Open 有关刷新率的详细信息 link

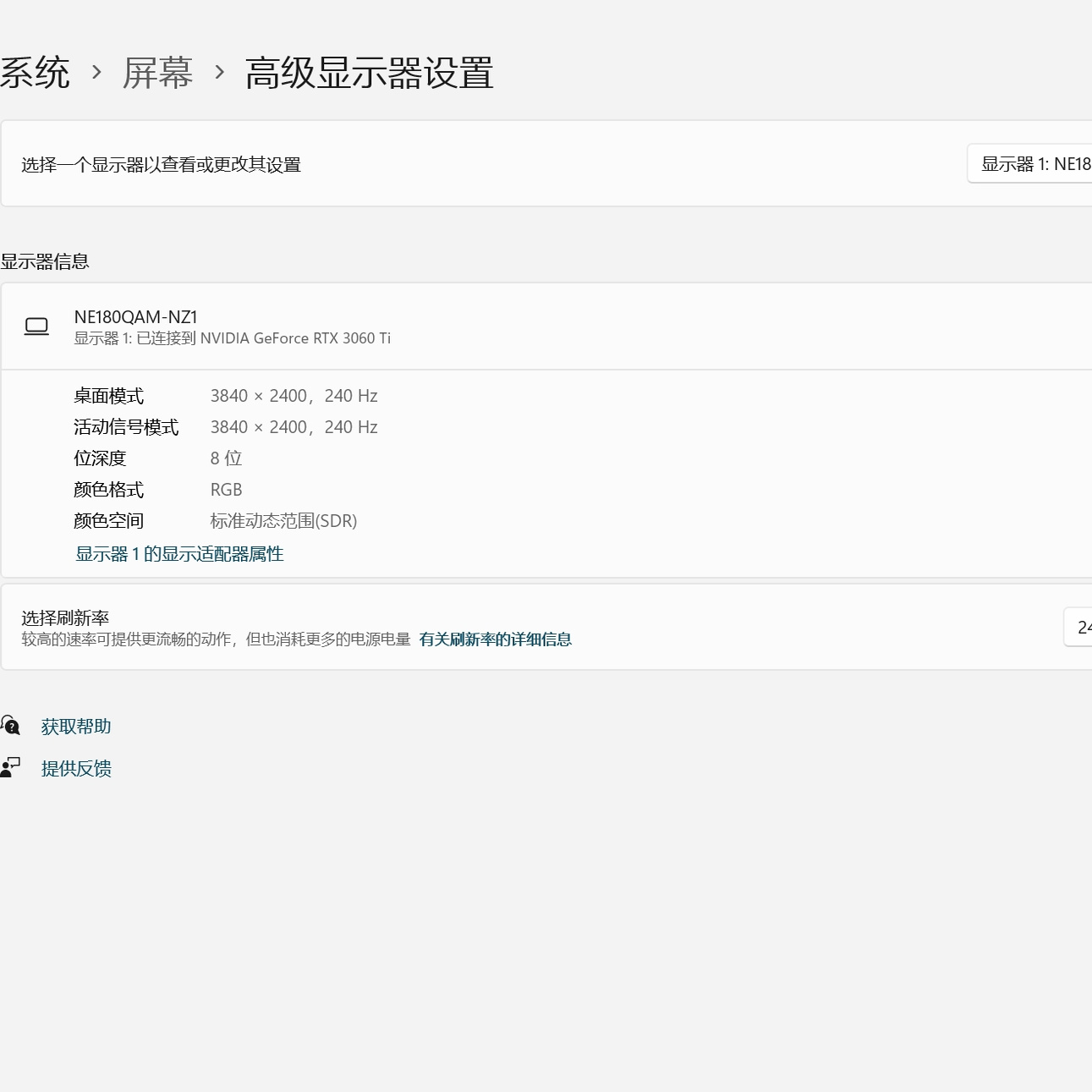click(496, 639)
